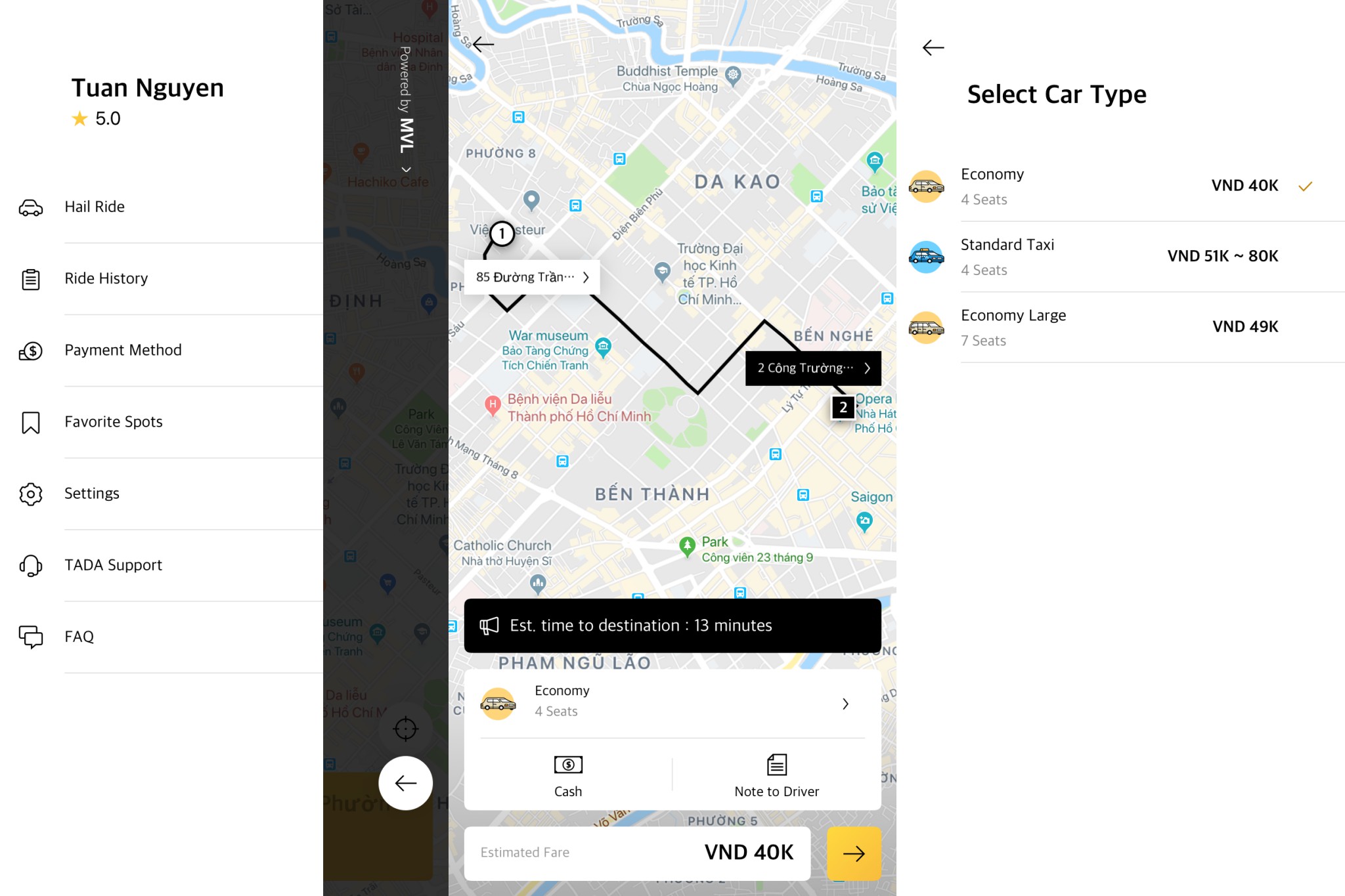Select TADA Support icon
Image resolution: width=1345 pixels, height=896 pixels.
pos(30,564)
